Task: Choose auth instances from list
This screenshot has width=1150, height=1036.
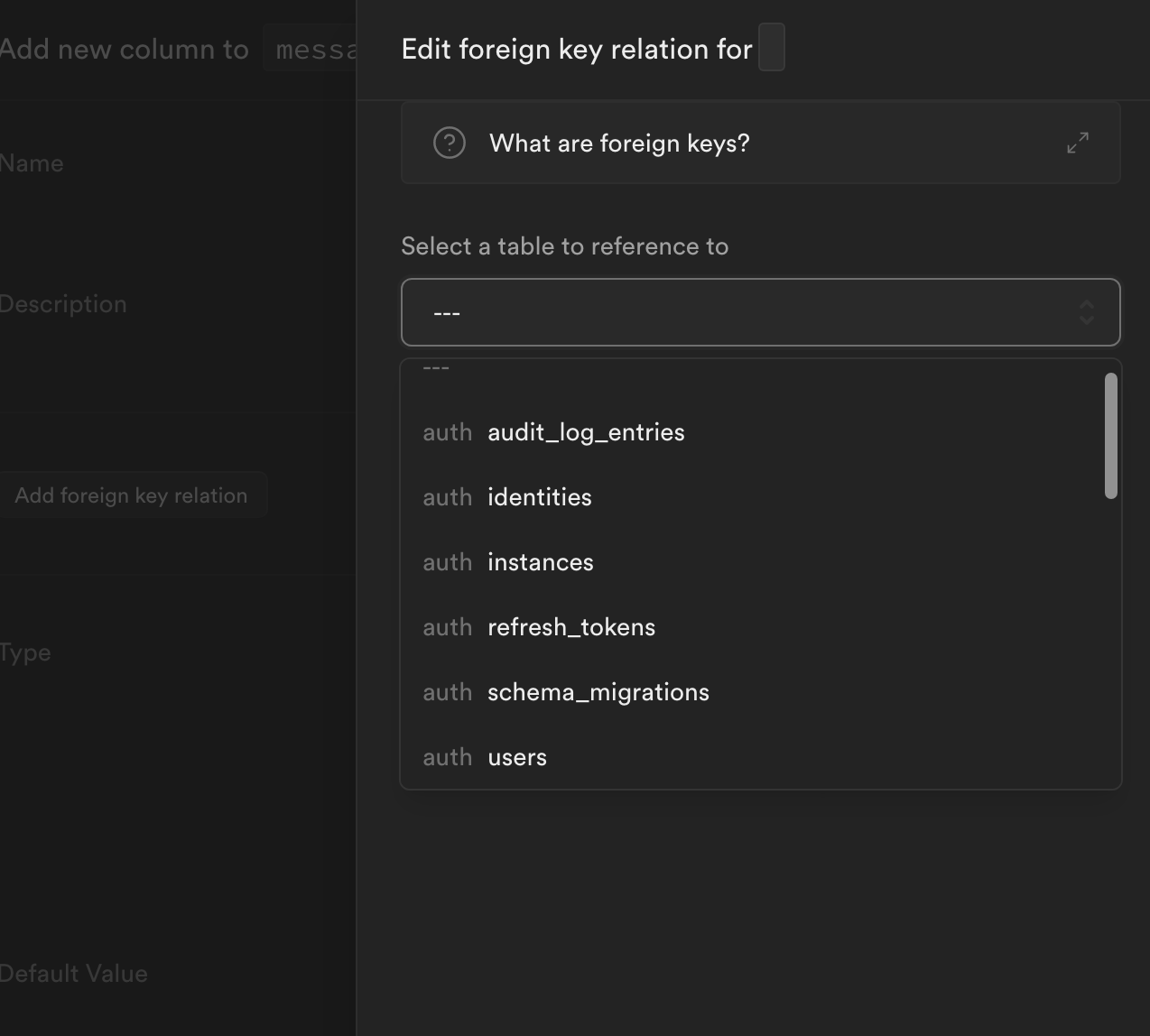Action: point(540,562)
